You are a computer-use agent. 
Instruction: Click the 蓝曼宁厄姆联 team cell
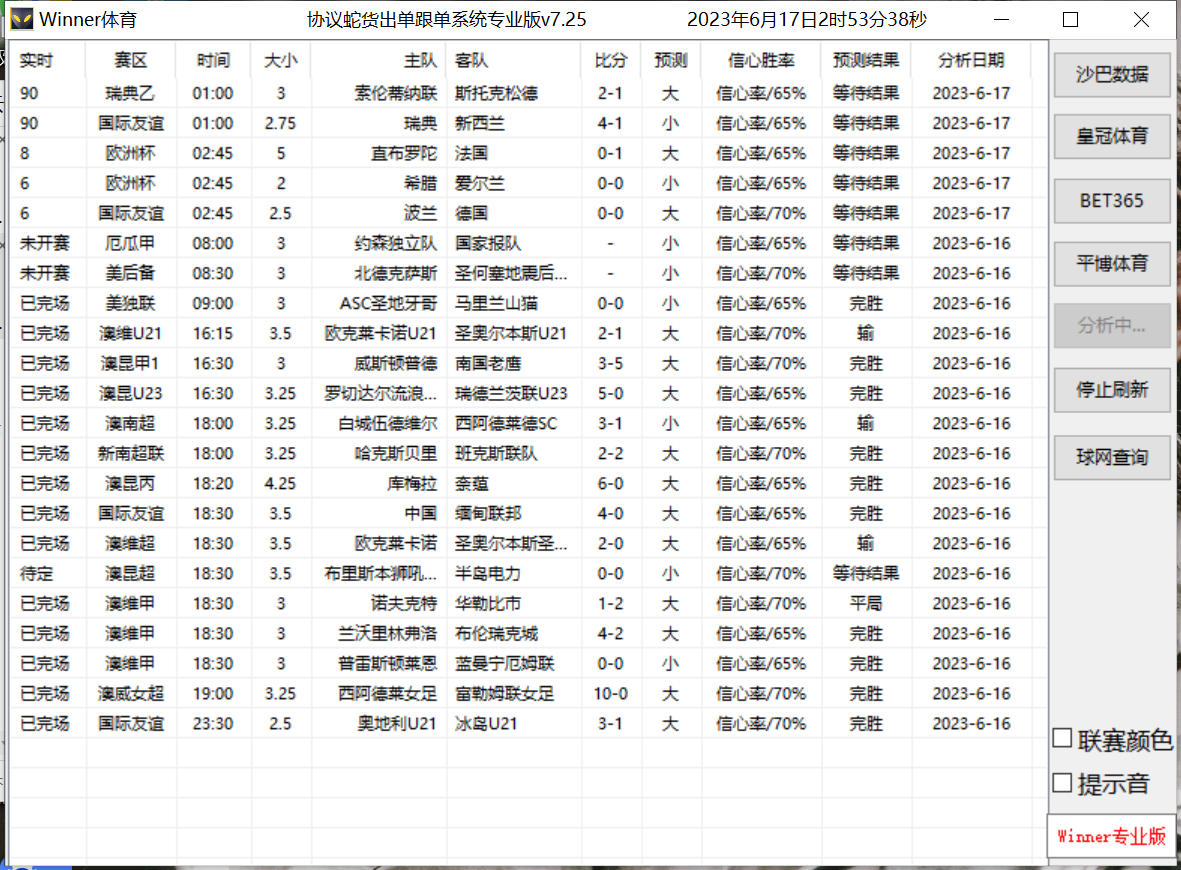pos(504,664)
